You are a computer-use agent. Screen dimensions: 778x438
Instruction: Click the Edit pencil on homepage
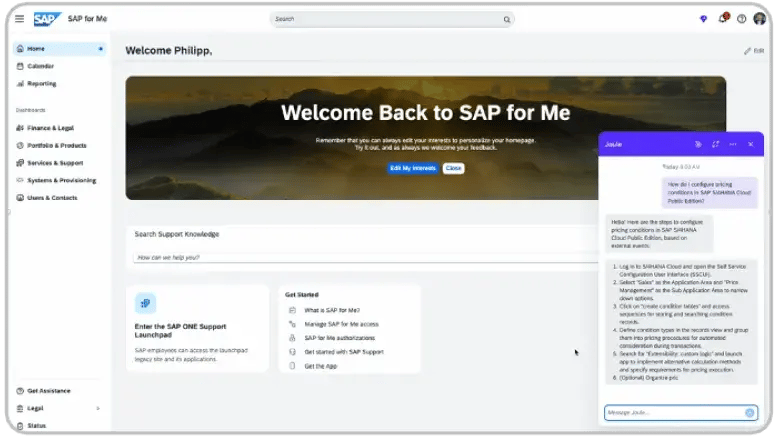tap(754, 51)
